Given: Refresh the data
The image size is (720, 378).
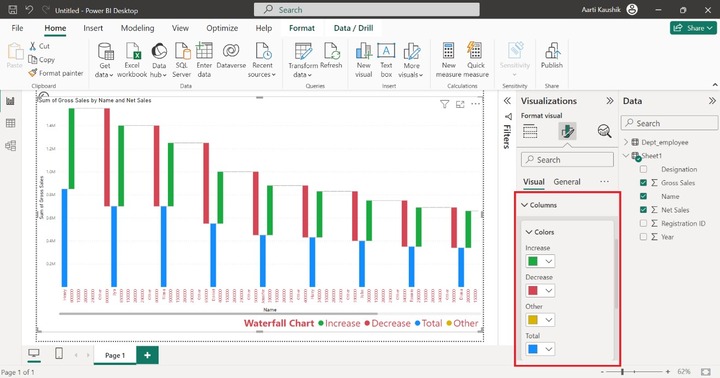Looking at the screenshot, I should tap(331, 56).
